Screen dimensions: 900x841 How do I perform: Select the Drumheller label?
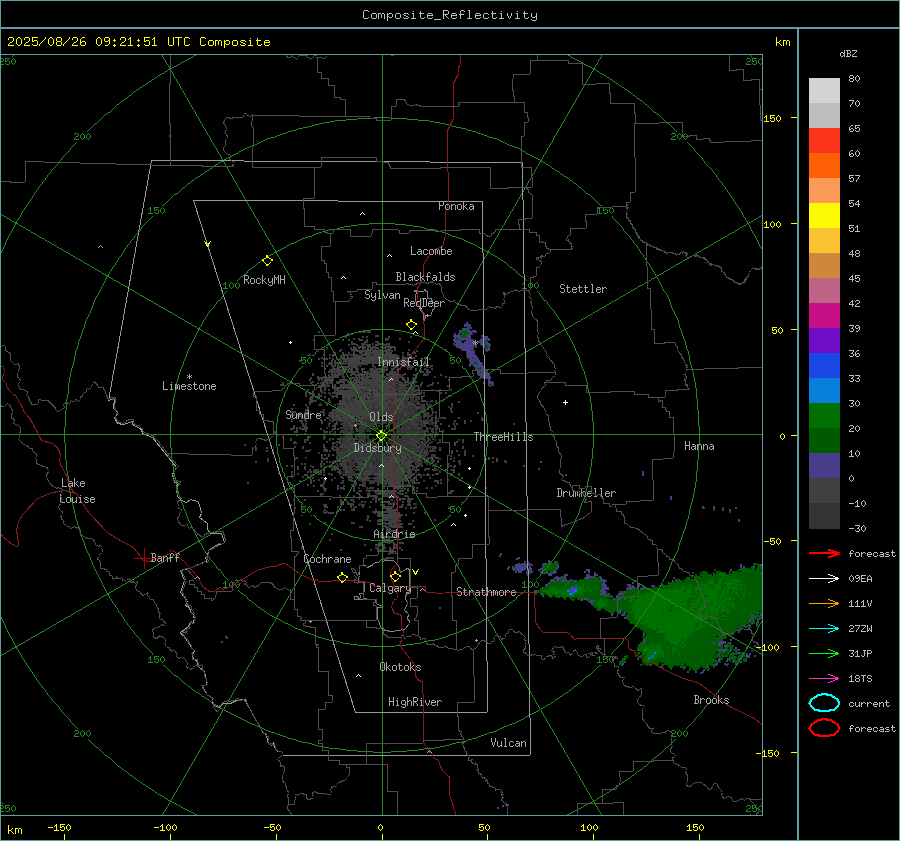click(x=586, y=493)
